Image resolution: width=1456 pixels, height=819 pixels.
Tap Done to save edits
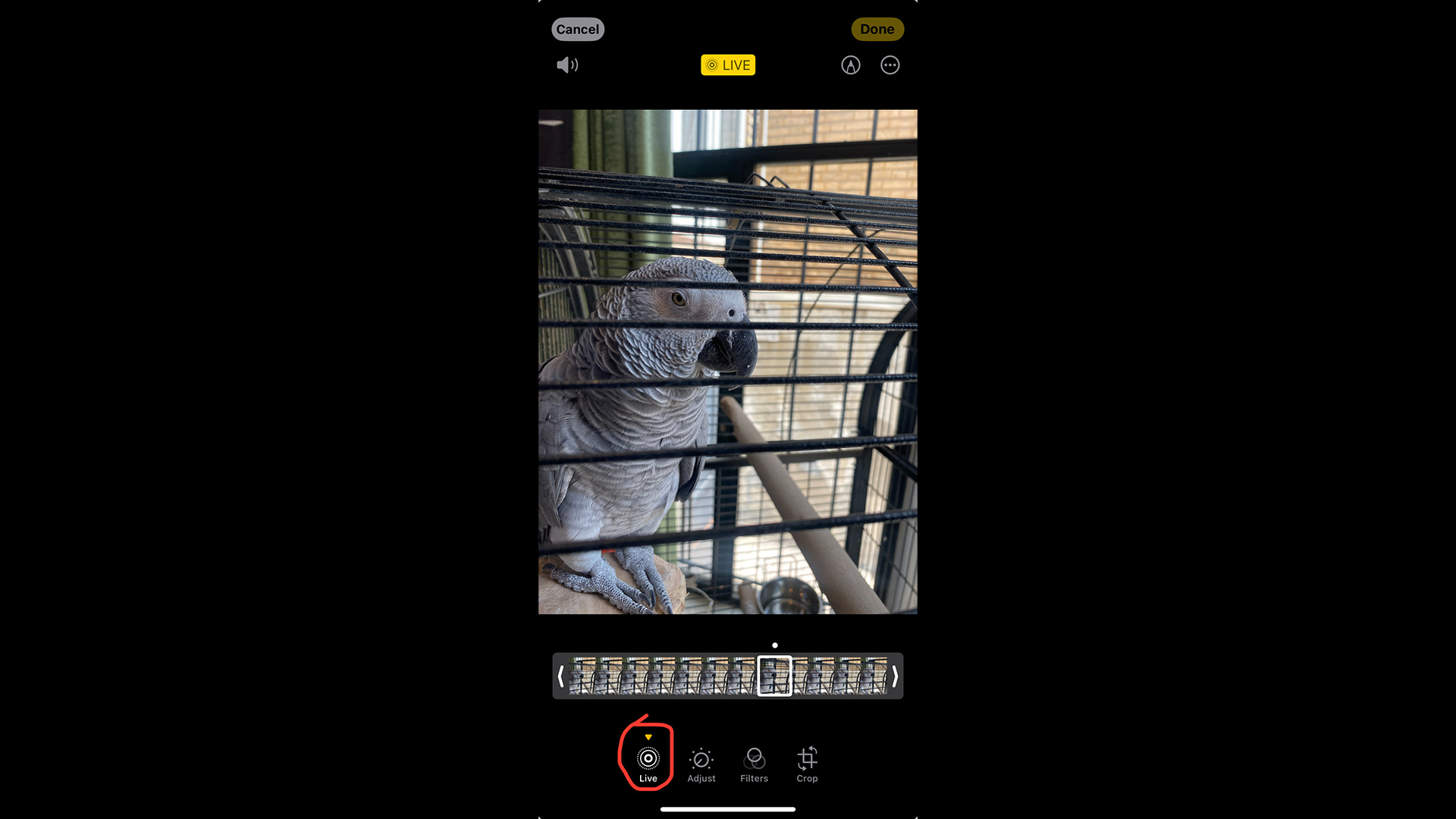point(877,28)
